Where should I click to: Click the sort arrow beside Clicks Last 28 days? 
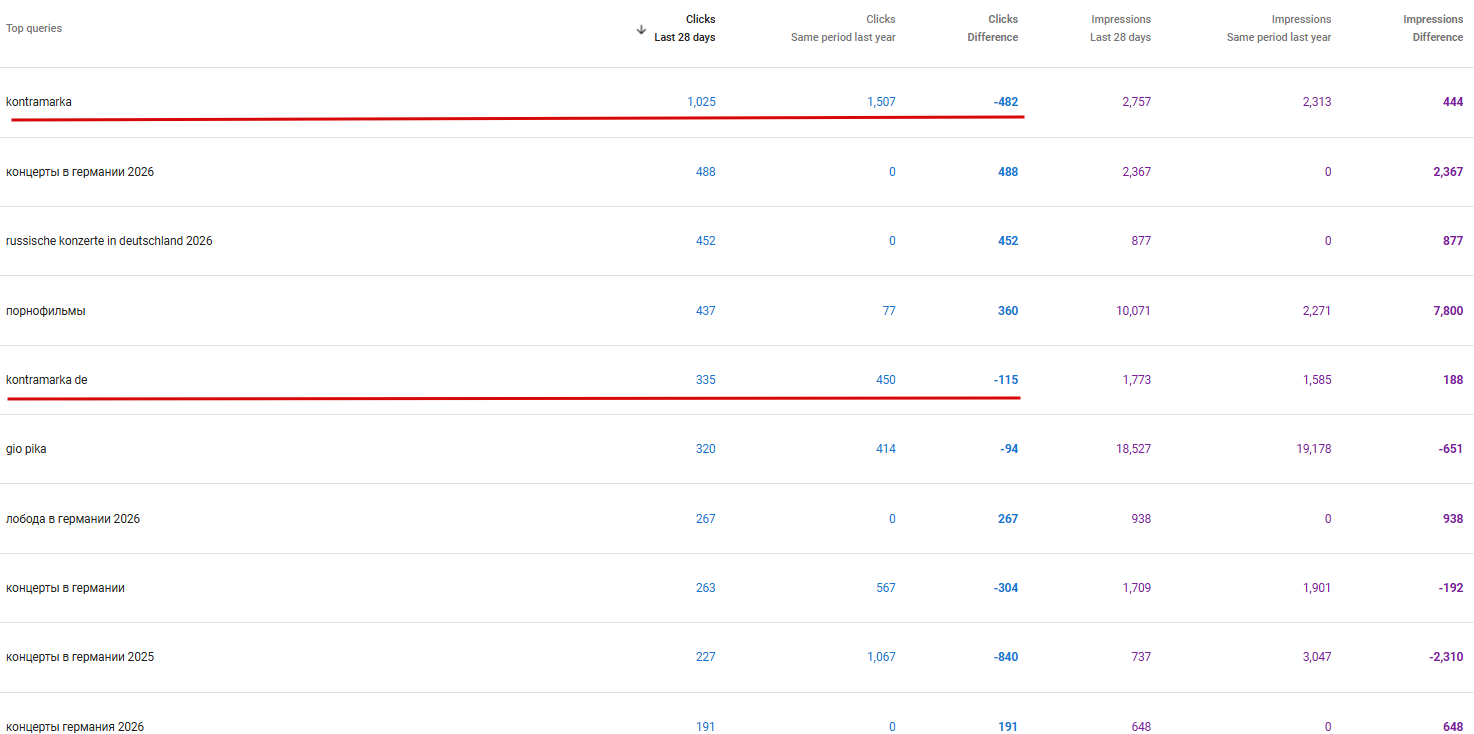[641, 29]
